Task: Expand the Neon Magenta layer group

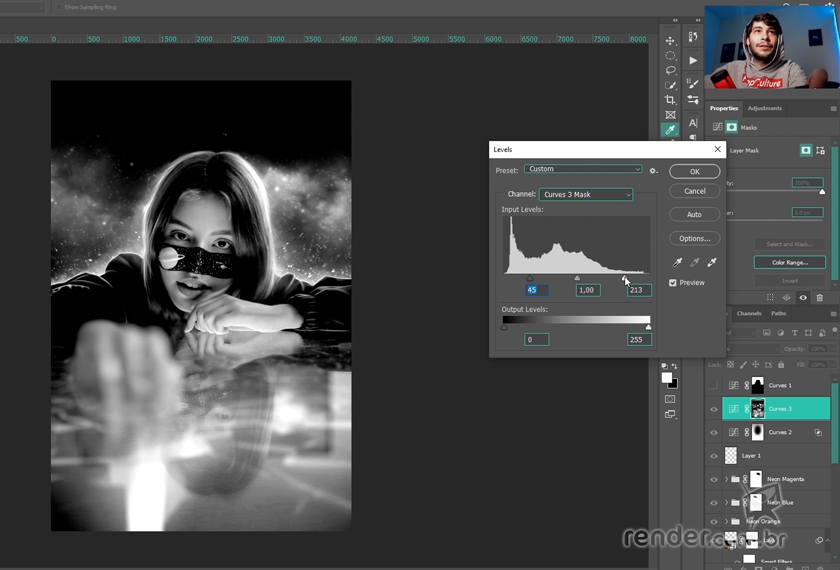Action: (726, 480)
